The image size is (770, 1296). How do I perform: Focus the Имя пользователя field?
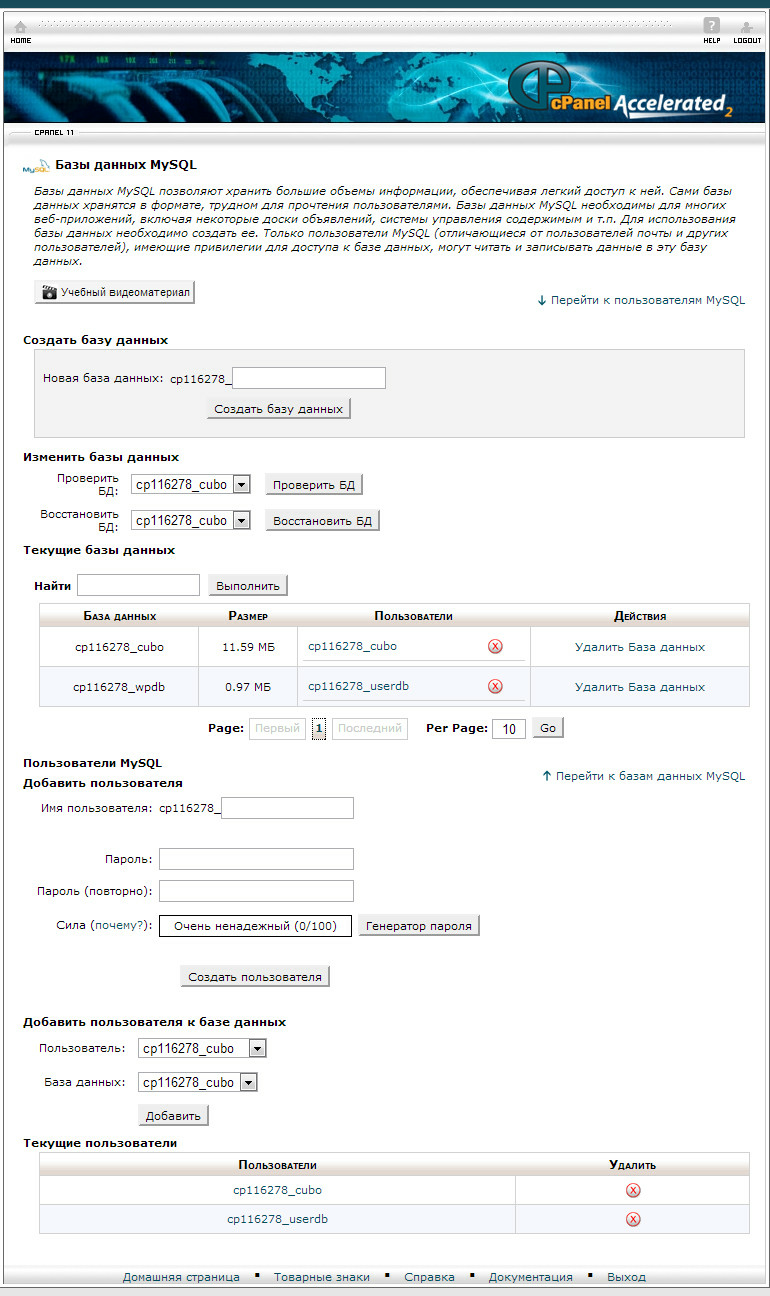[287, 808]
